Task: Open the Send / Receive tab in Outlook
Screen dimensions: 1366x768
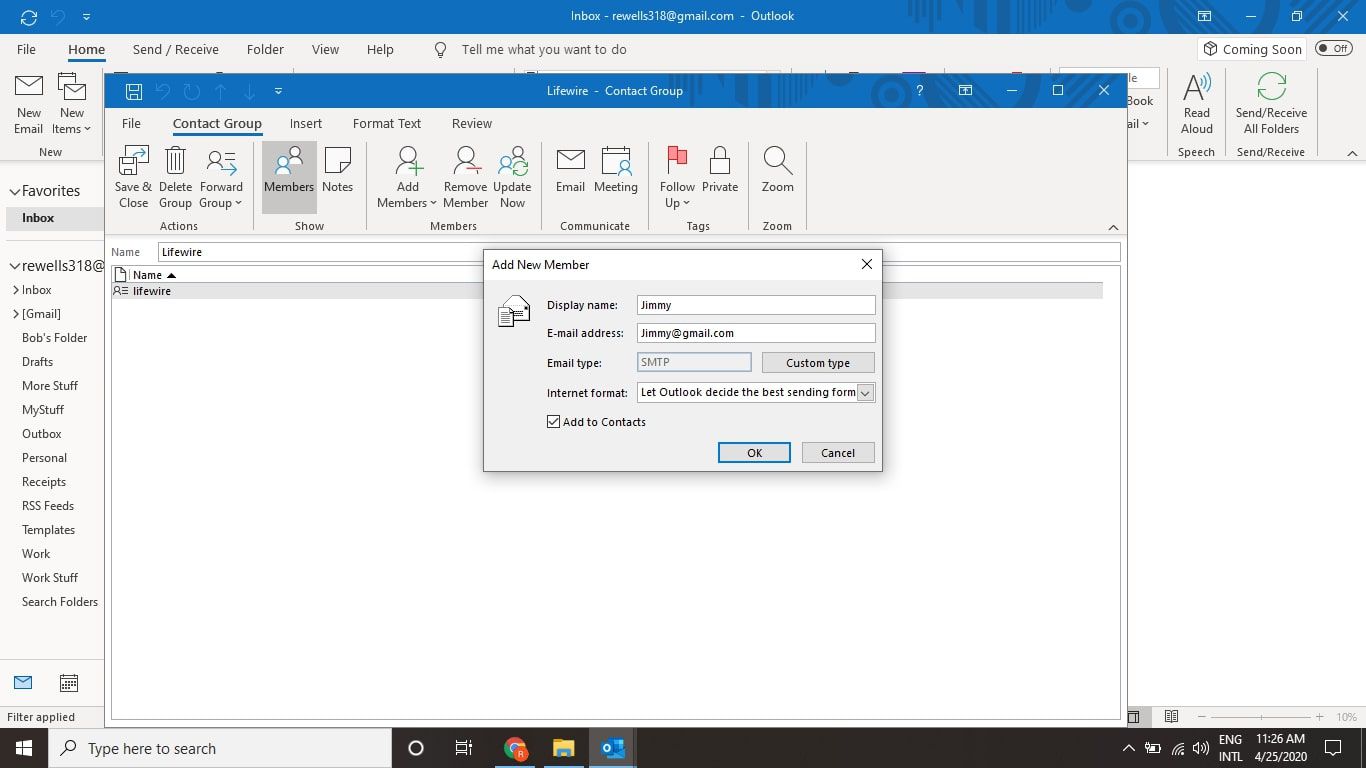Action: coord(175,49)
